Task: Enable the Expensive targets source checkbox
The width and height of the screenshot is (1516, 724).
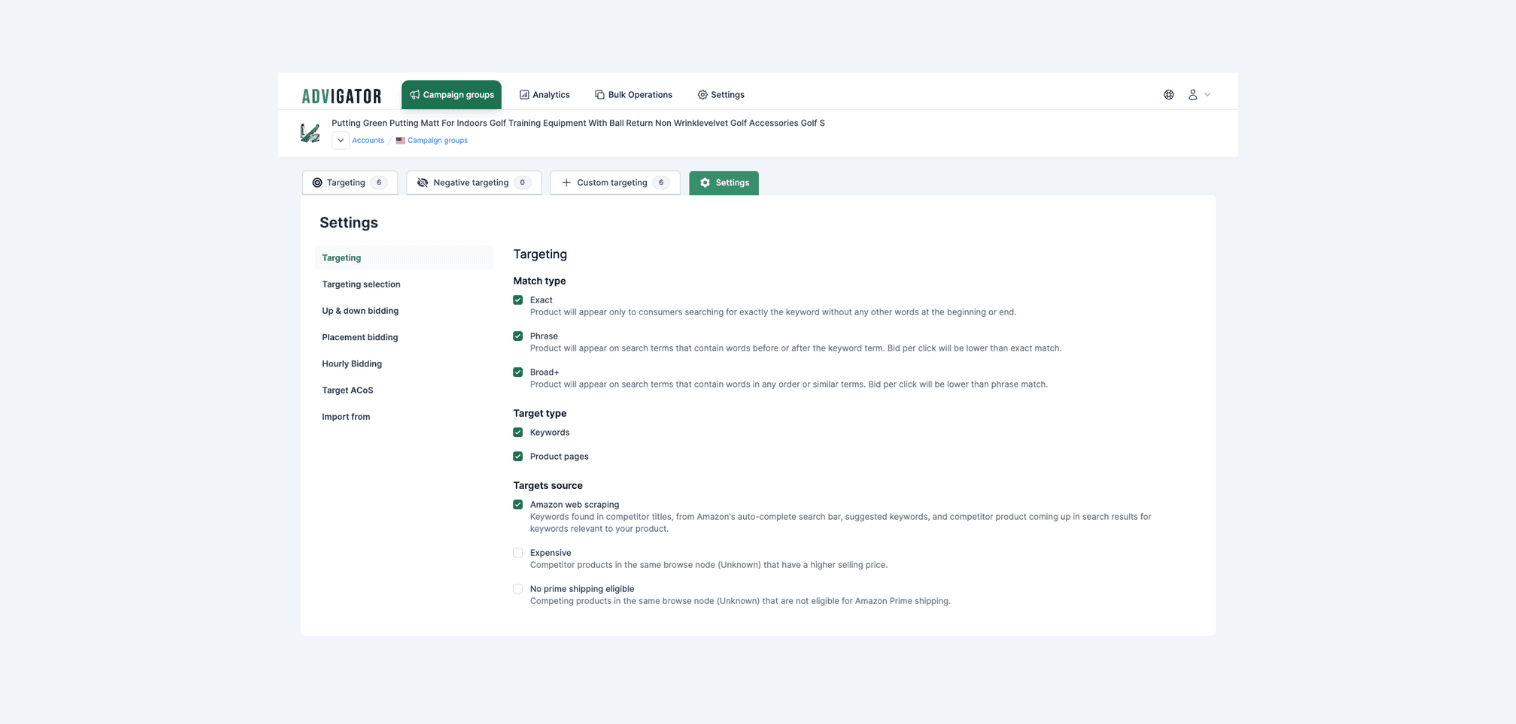Action: tap(518, 553)
